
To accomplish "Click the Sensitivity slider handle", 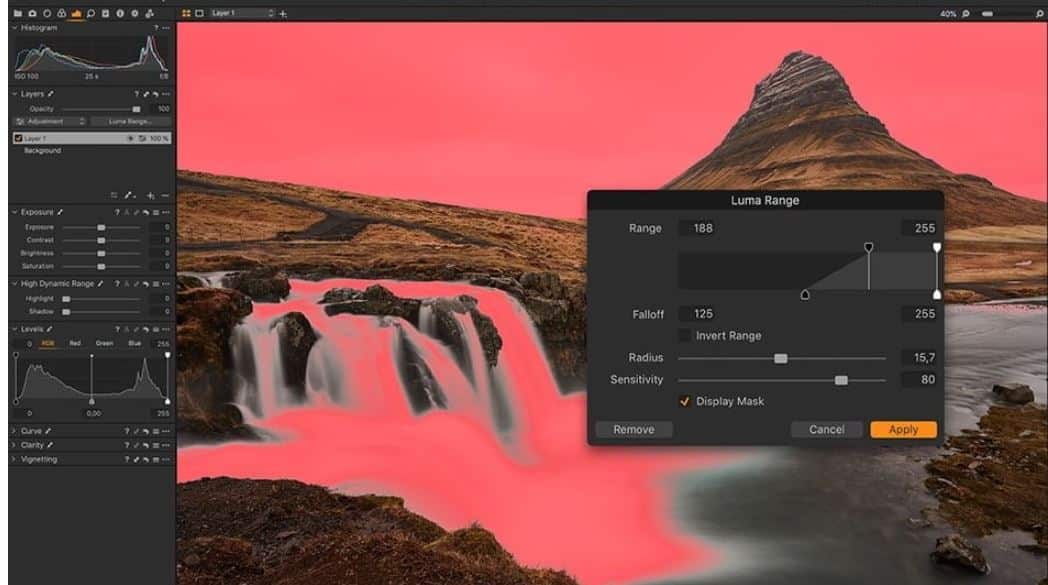I will (841, 380).
